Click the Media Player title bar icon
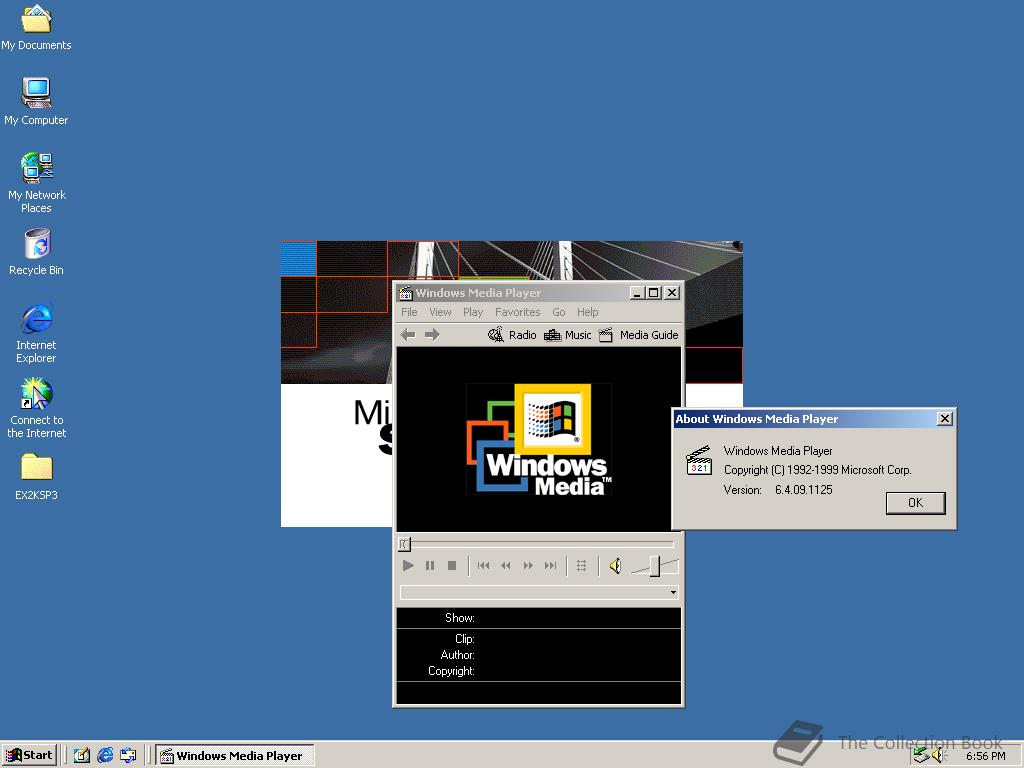 point(406,293)
